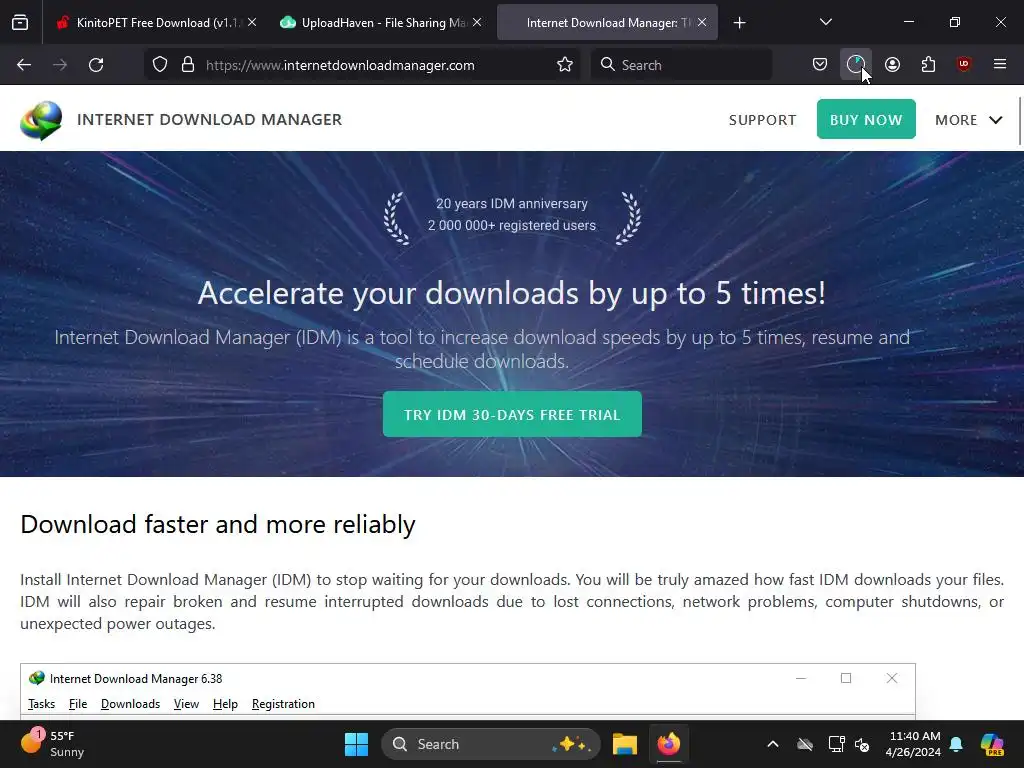Open View menu in IDM preview image
Image resolution: width=1024 pixels, height=768 pixels.
(186, 704)
